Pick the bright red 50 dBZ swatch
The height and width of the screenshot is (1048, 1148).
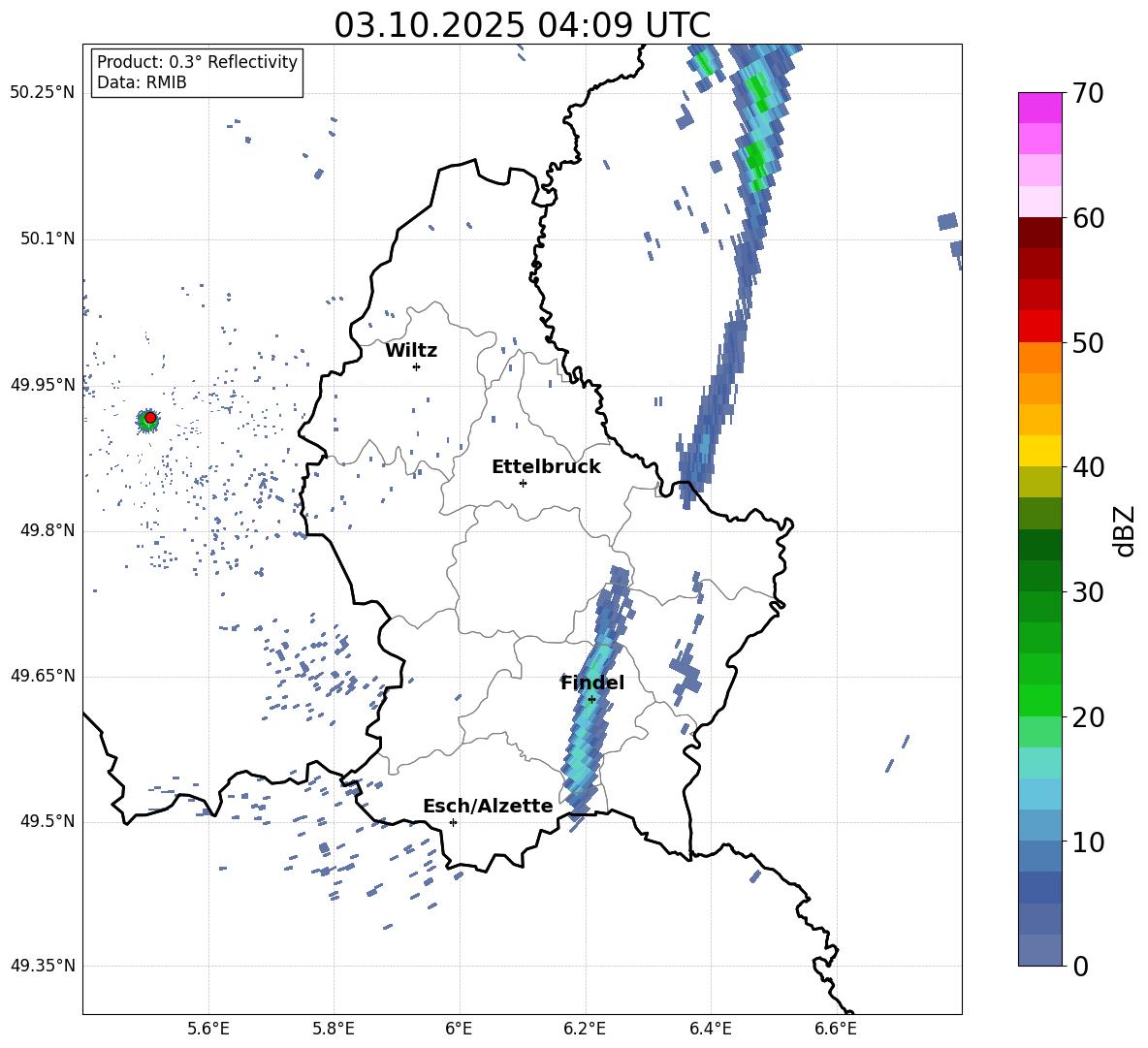click(1039, 327)
